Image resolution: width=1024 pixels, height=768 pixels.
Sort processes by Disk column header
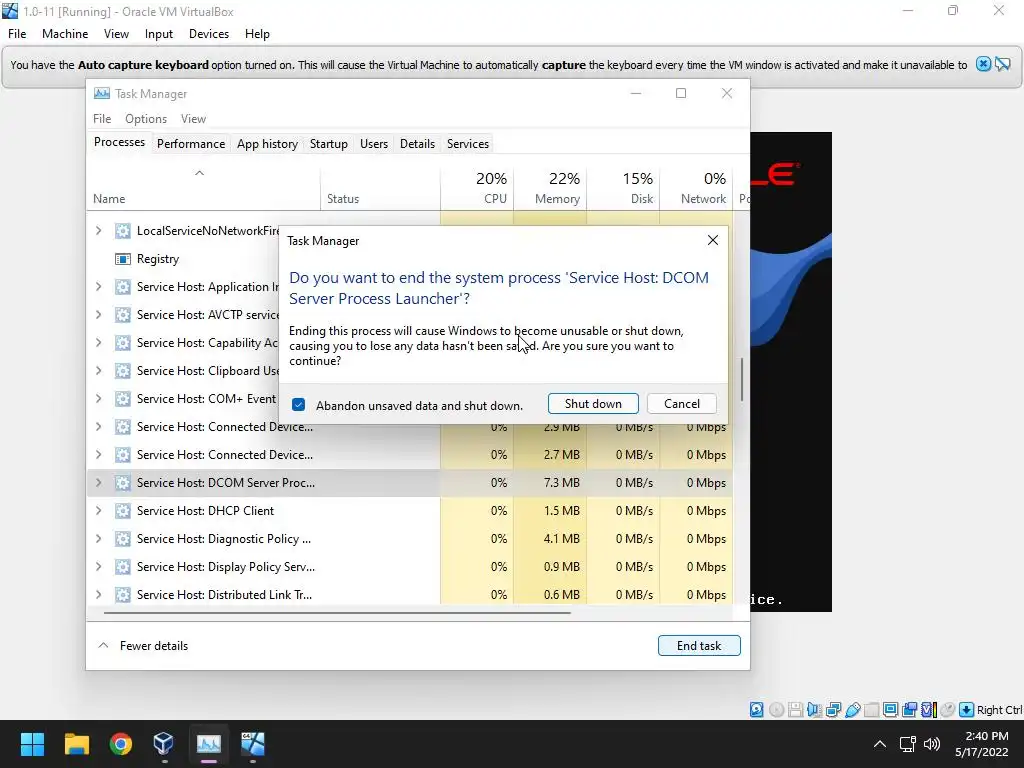(x=624, y=188)
